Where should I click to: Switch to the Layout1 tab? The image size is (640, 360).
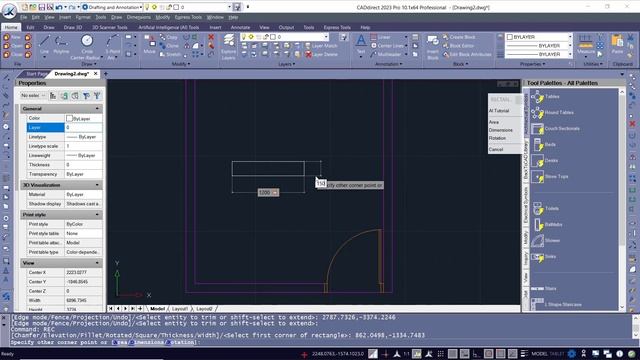(x=180, y=309)
